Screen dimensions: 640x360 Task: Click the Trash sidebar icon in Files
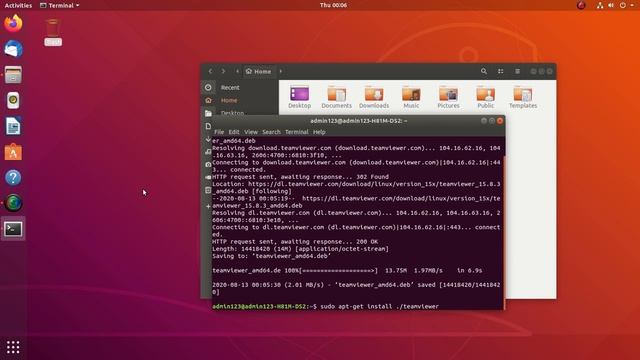(208, 190)
